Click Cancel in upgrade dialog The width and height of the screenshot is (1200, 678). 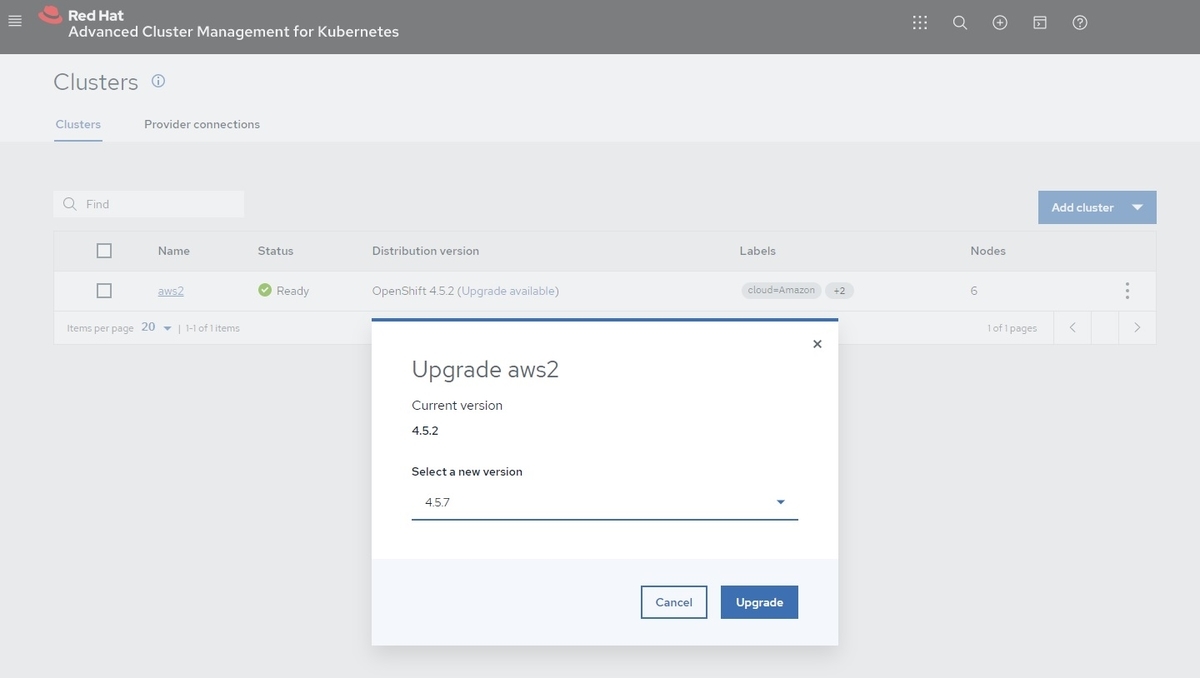coord(674,602)
